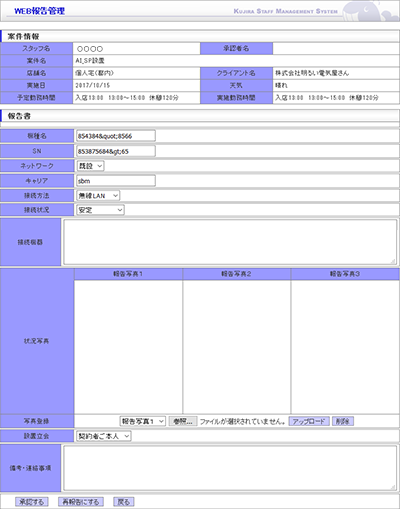Open the 報告写真1 photo selection dropdown
Image resolution: width=400 pixels, height=509 pixels.
pyautogui.click(x=142, y=421)
